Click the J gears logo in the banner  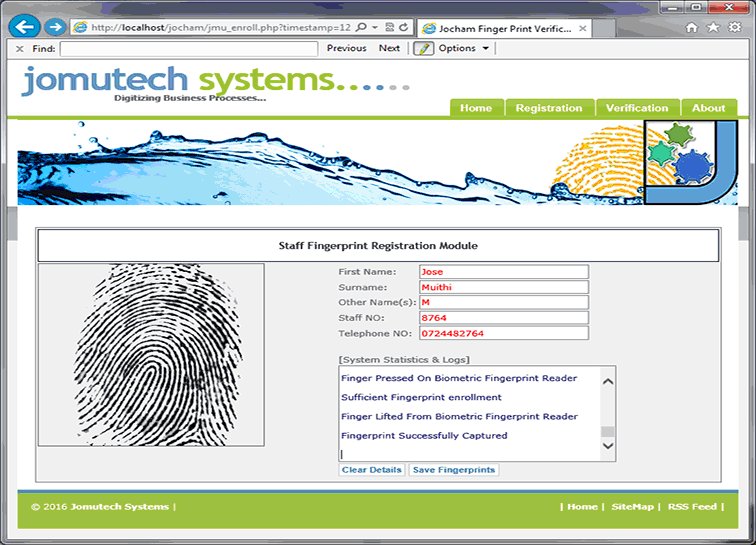[690, 162]
